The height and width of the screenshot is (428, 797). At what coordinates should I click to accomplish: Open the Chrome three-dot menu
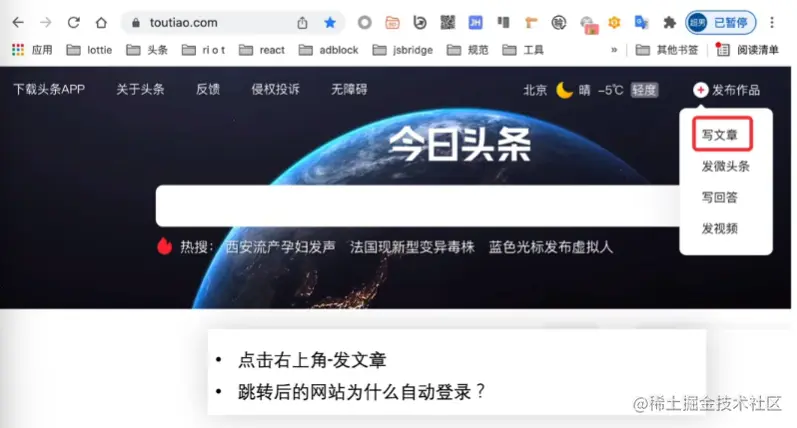coord(772,22)
